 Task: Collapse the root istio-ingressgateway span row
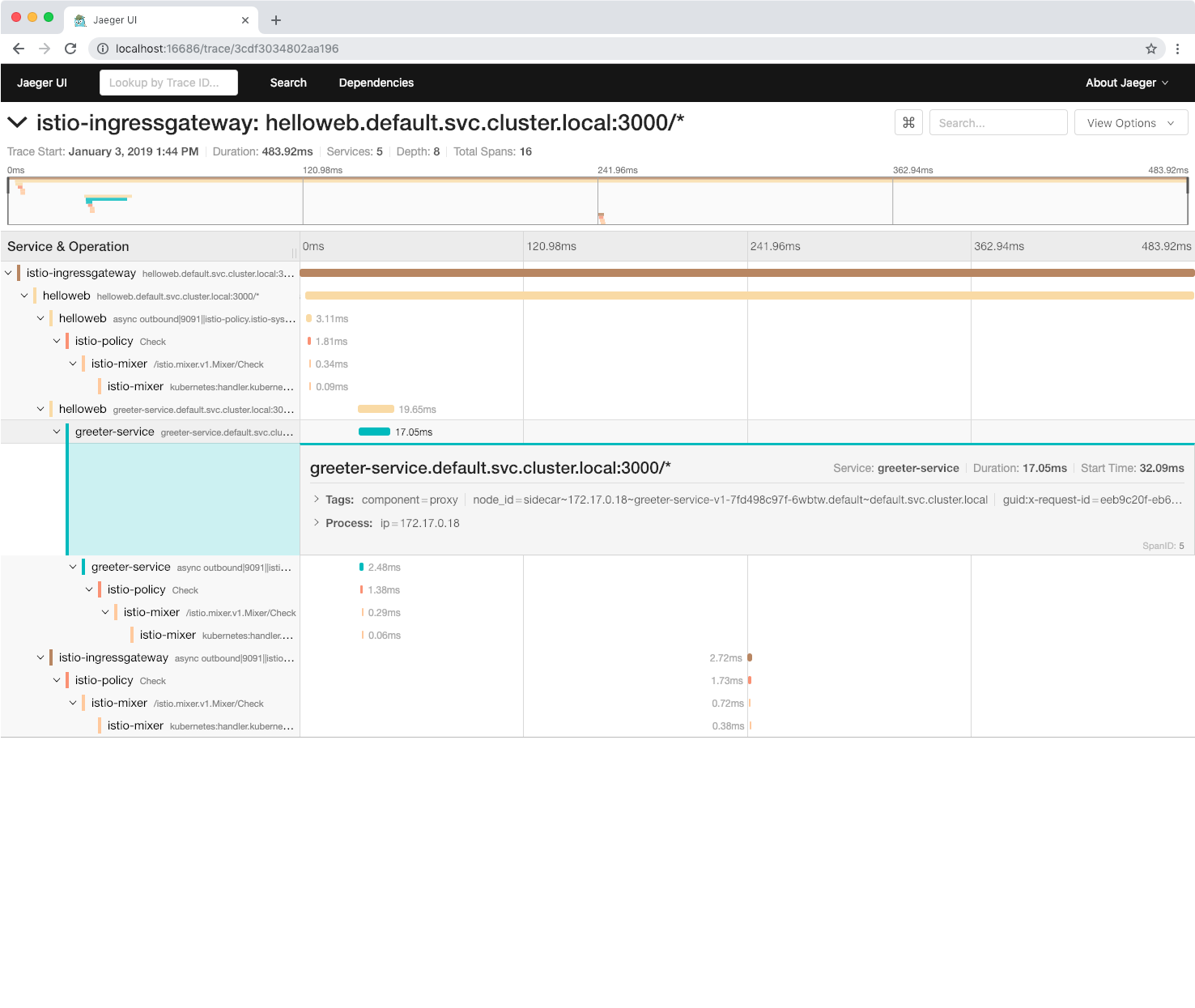(x=8, y=273)
